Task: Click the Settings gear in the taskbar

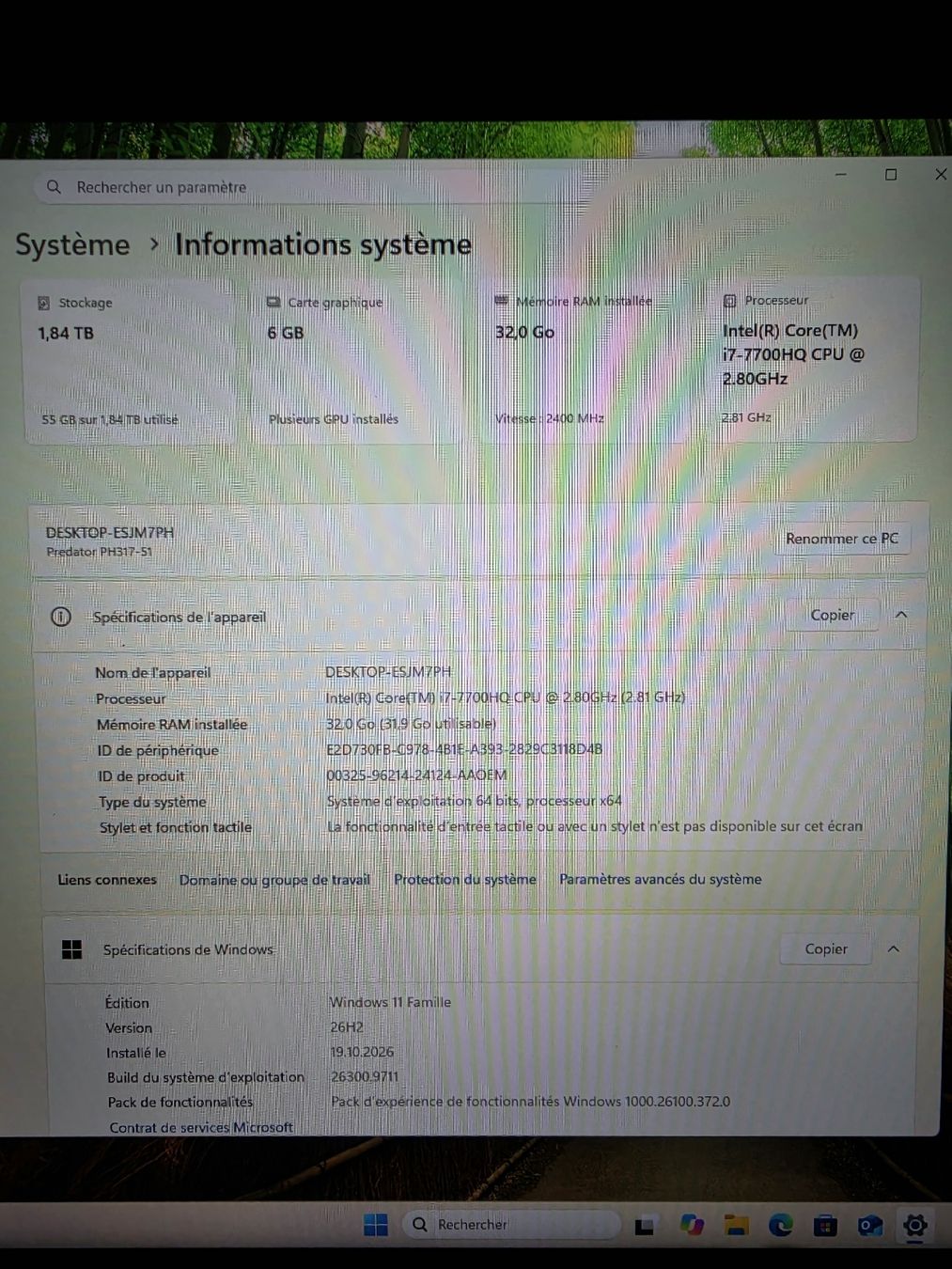Action: point(914,1225)
